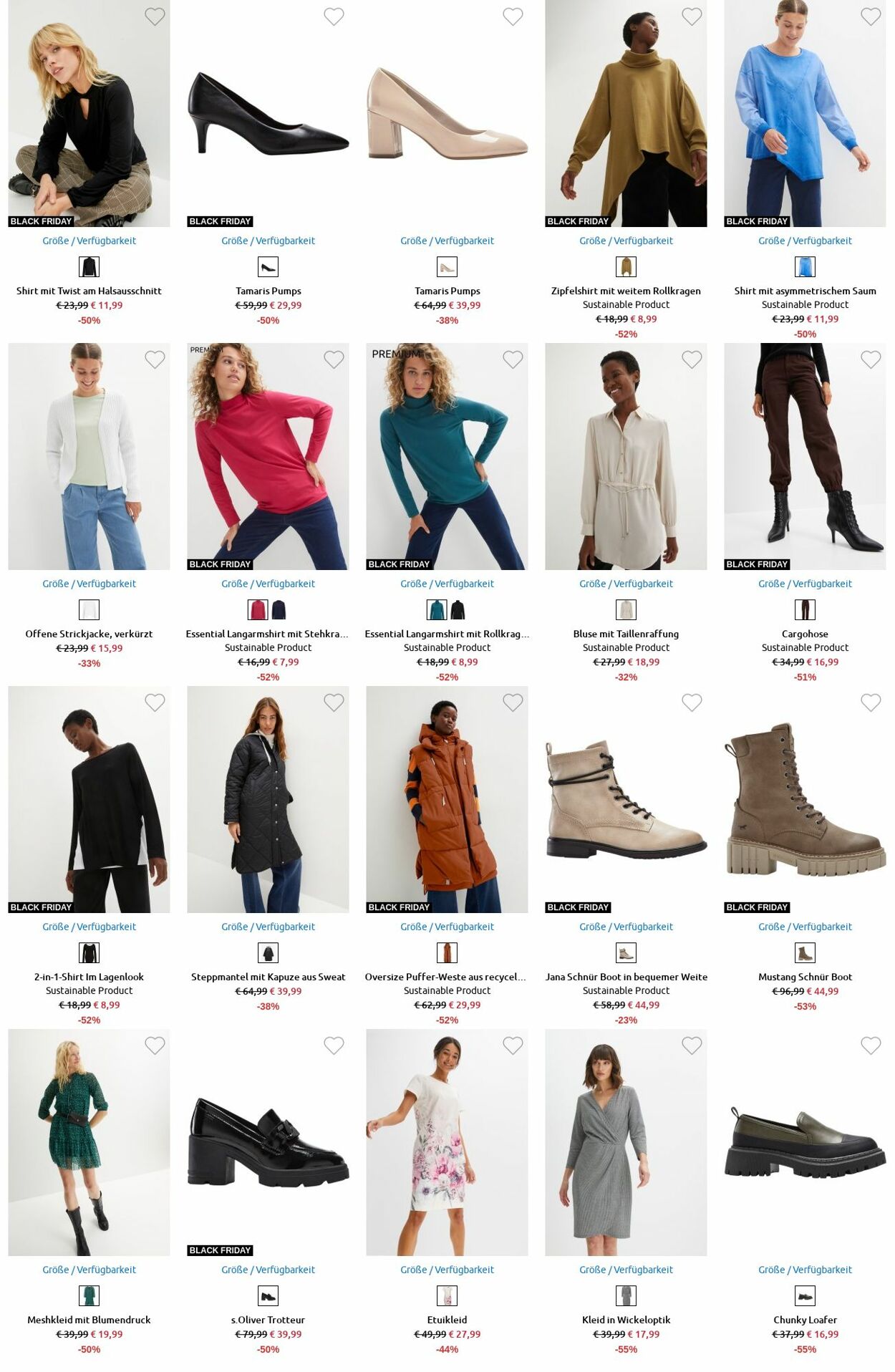The width and height of the screenshot is (895, 1372).
Task: Toggle favorite heart on Offene Strickjacke
Action: click(155, 359)
